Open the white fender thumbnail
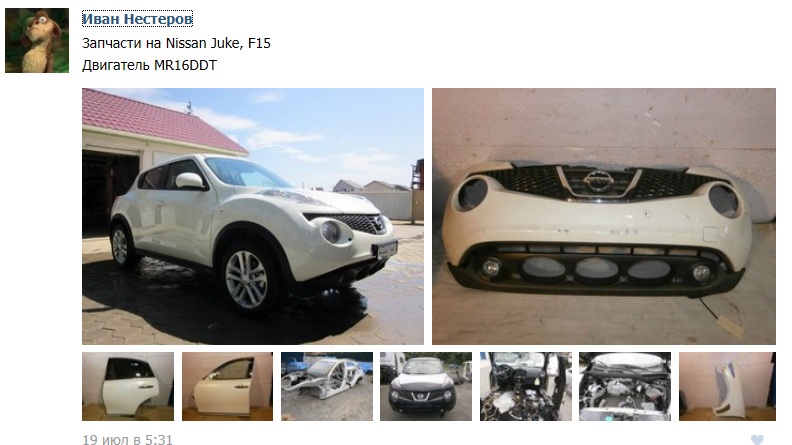The image size is (792, 445). (727, 386)
